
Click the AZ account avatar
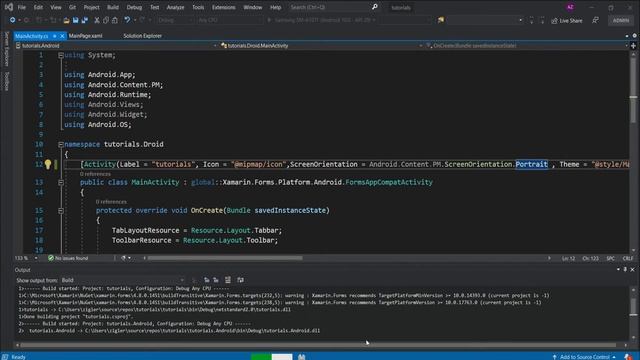pos(570,7)
